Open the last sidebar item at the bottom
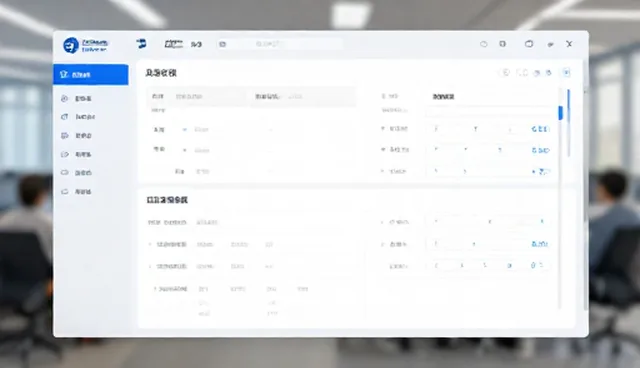 [77, 191]
